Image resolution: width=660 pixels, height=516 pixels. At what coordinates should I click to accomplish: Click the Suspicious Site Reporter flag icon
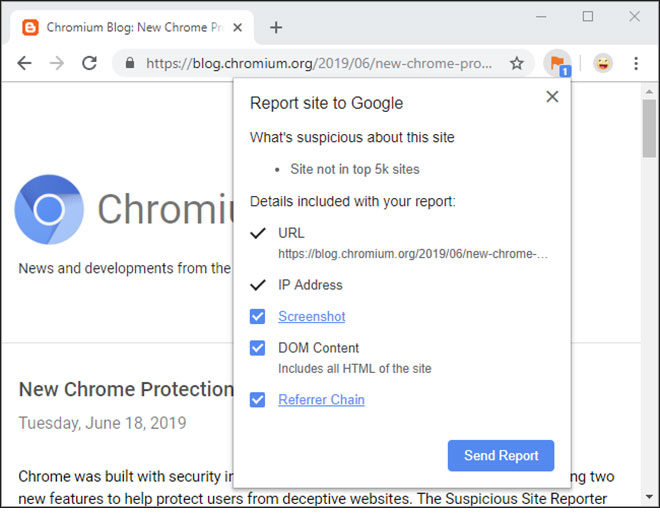(x=558, y=64)
